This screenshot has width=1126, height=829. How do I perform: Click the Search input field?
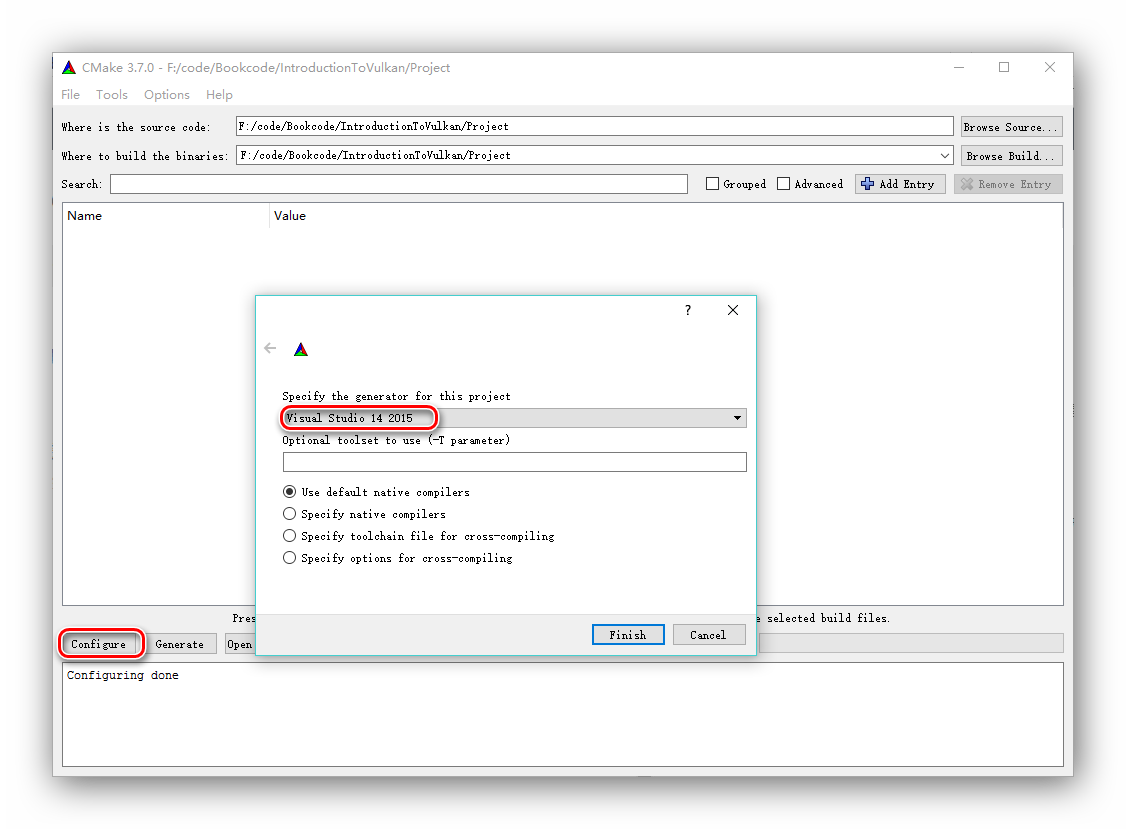pyautogui.click(x=399, y=185)
